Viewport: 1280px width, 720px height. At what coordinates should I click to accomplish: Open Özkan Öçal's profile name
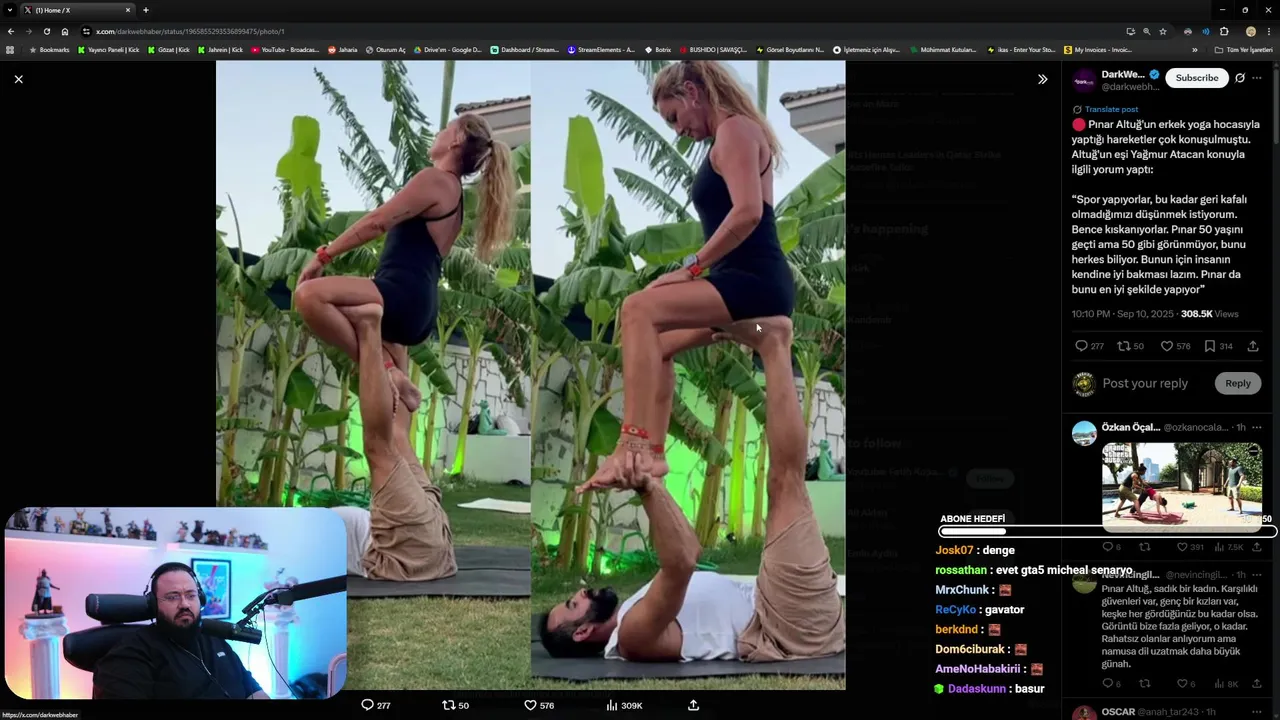pyautogui.click(x=1130, y=427)
